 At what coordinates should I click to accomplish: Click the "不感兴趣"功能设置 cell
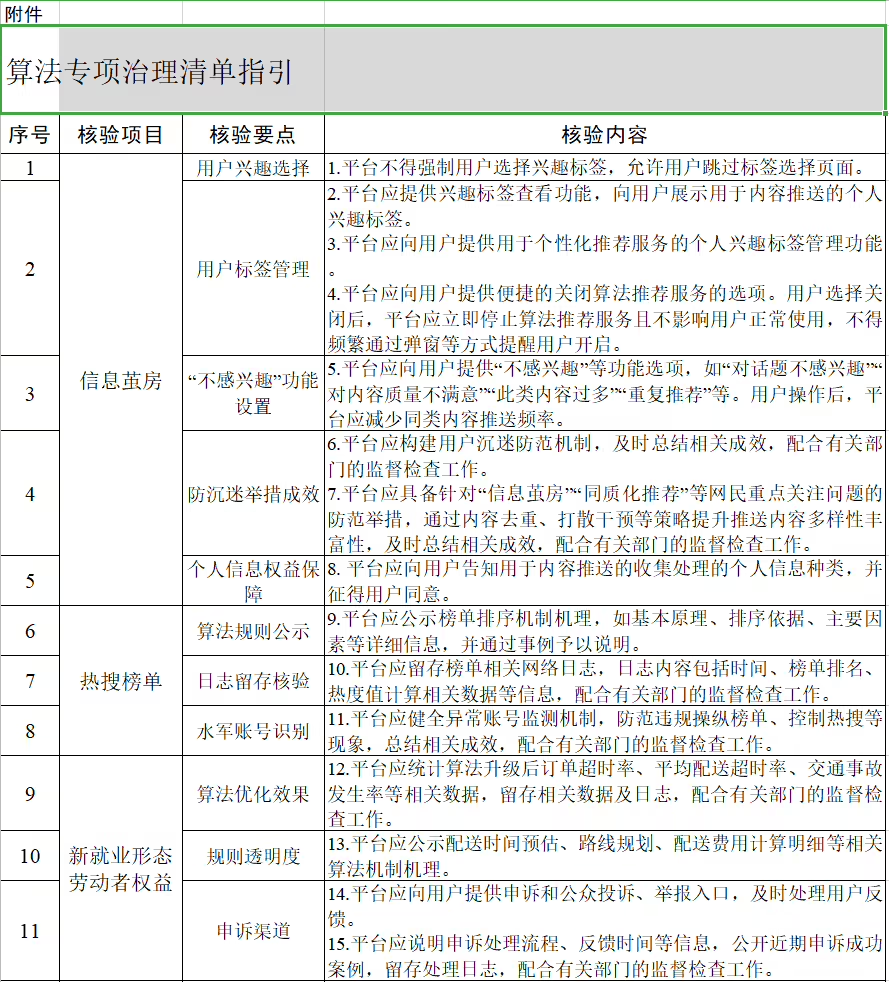[253, 393]
